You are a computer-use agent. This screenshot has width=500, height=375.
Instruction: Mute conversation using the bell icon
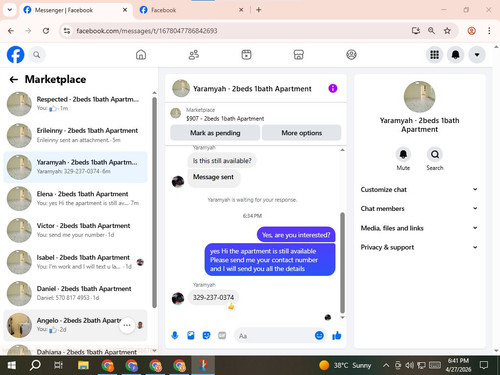point(403,154)
